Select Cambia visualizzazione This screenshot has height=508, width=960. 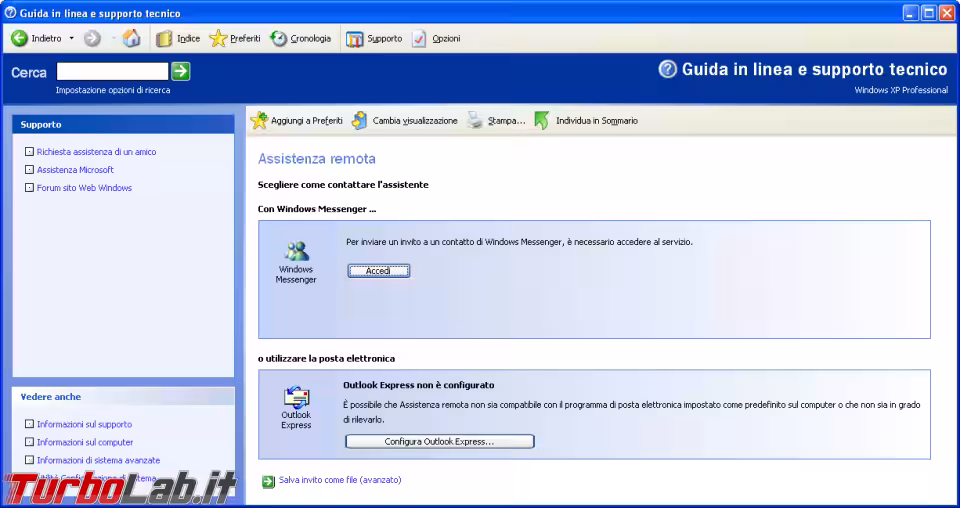(x=404, y=121)
